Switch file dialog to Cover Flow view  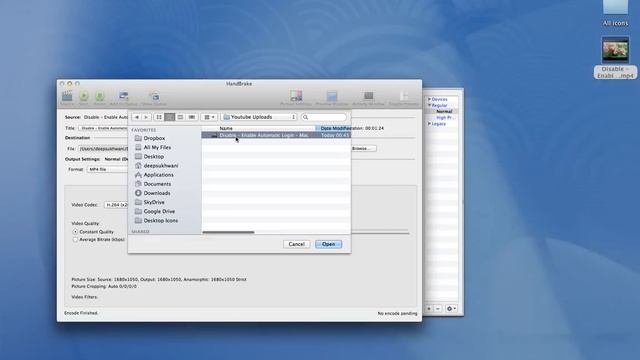[191, 117]
